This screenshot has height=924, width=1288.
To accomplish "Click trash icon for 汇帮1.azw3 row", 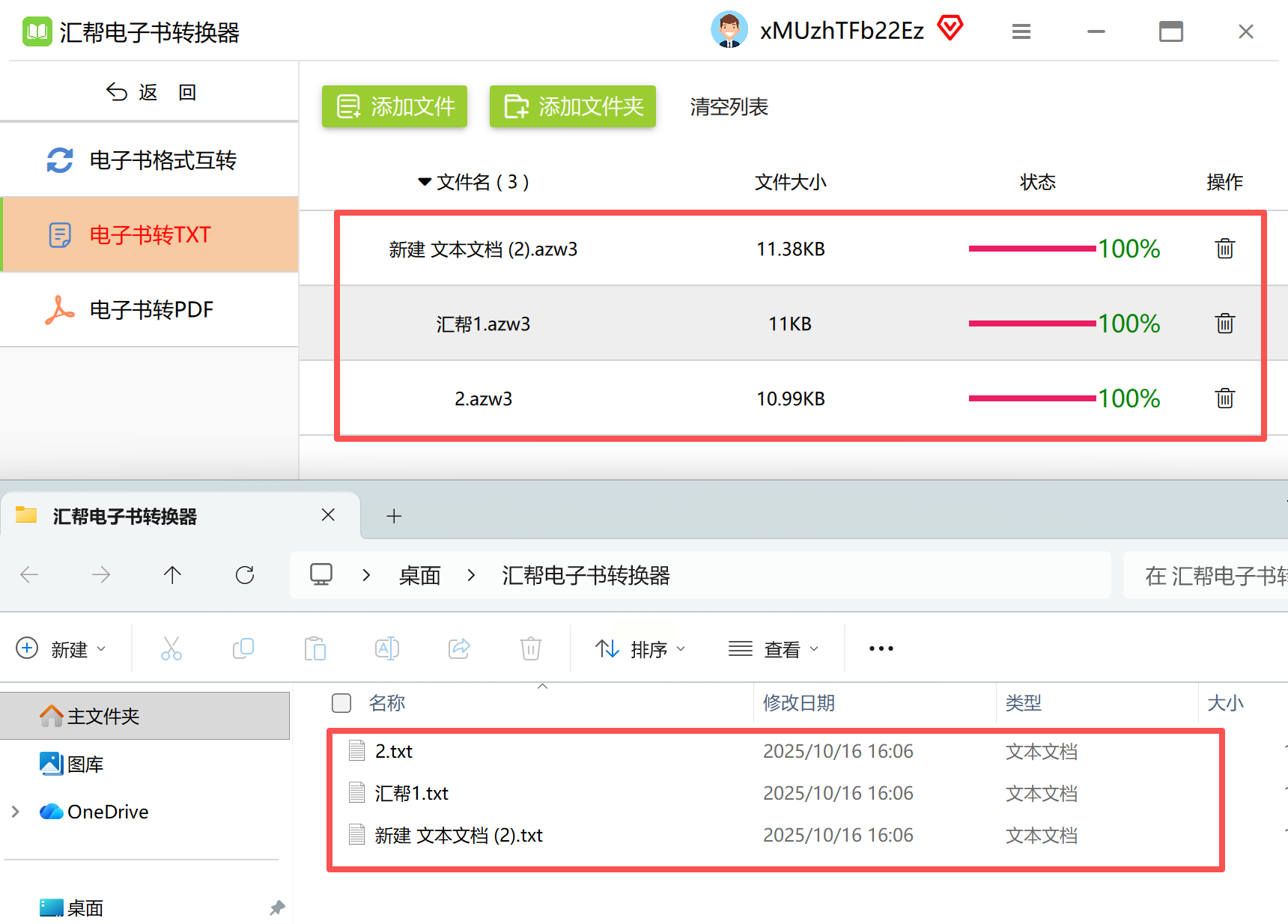I will coord(1224,323).
